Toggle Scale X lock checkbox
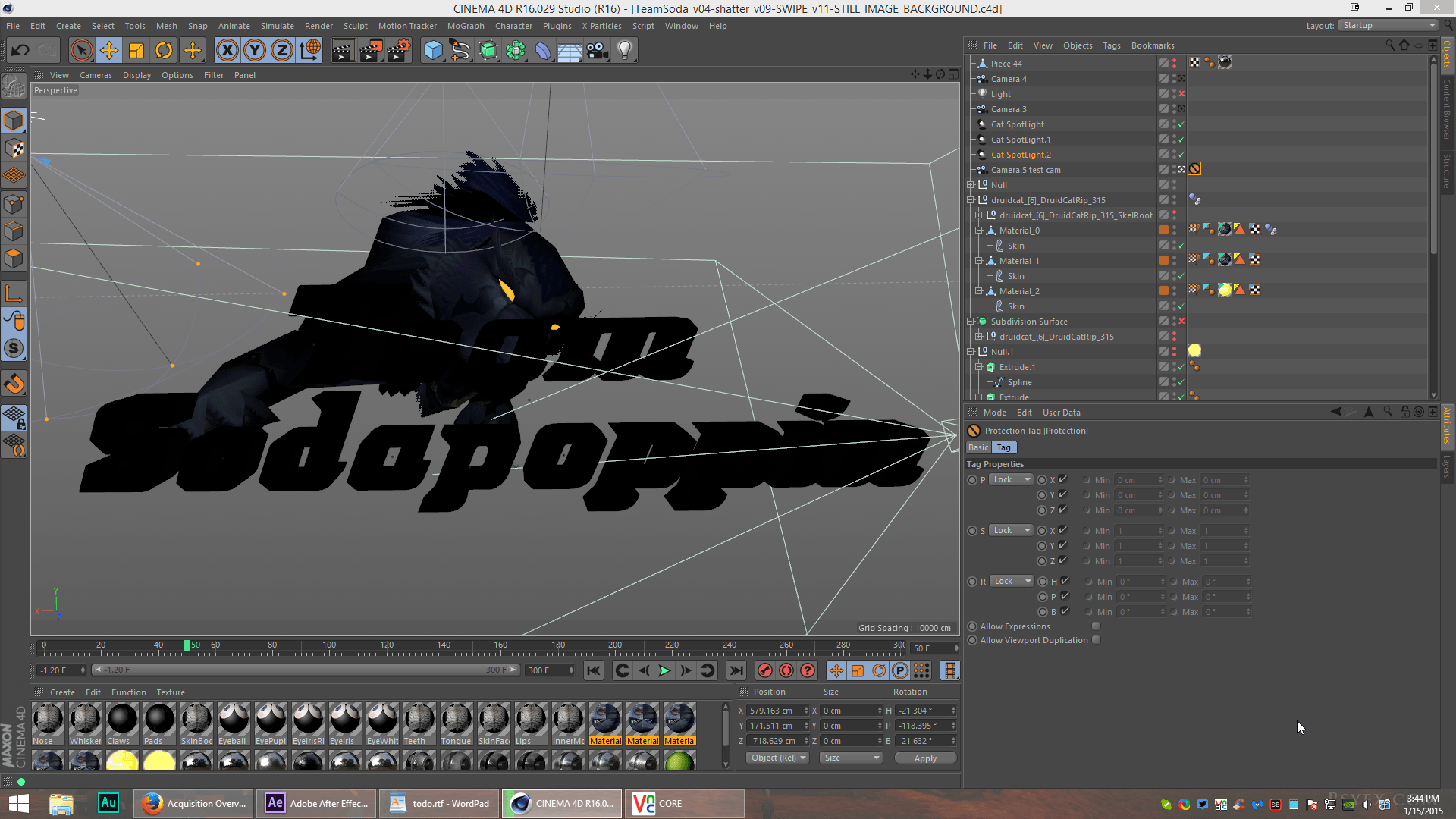 click(1062, 530)
